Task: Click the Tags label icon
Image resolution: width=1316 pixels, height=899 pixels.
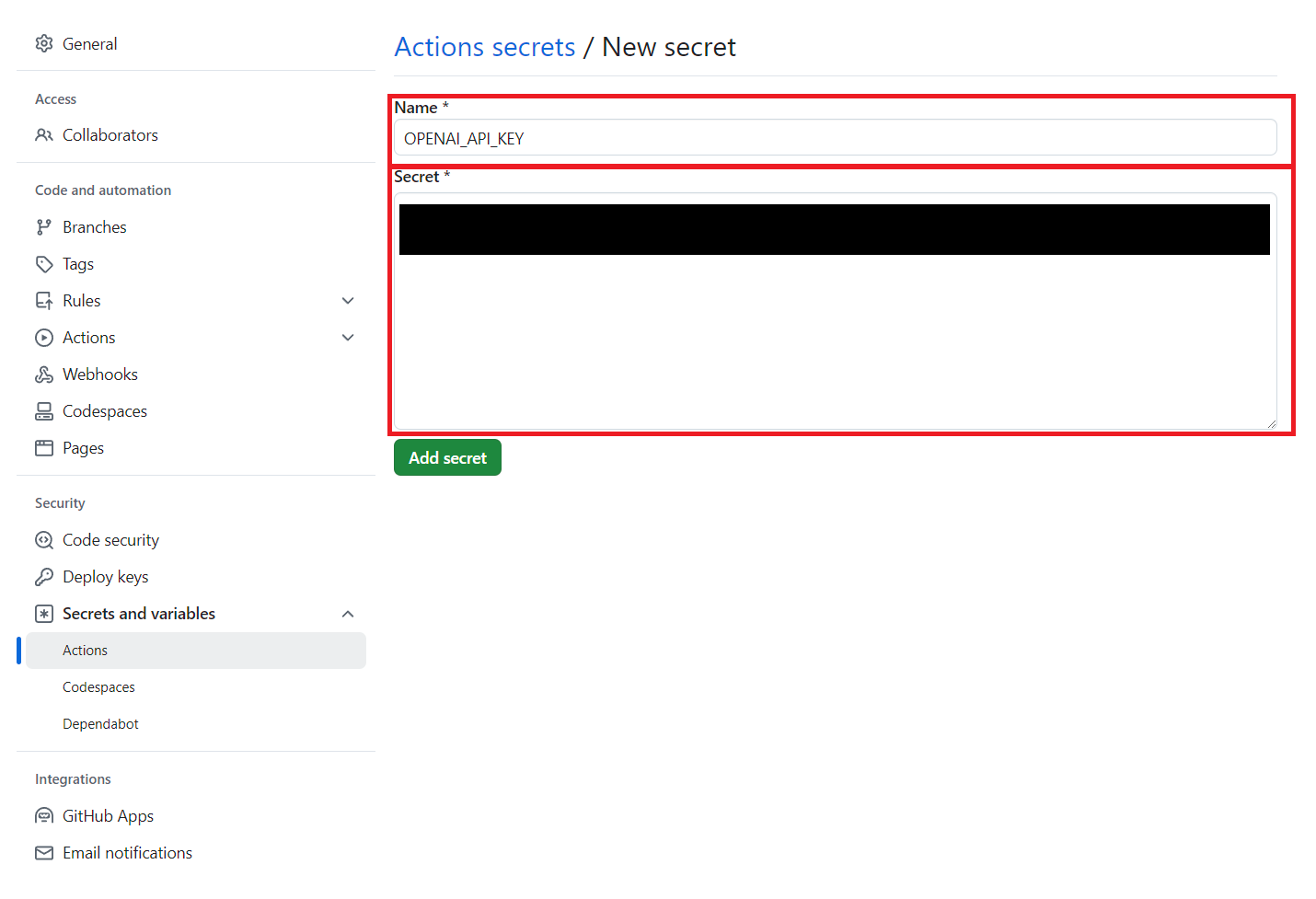Action: (x=44, y=264)
